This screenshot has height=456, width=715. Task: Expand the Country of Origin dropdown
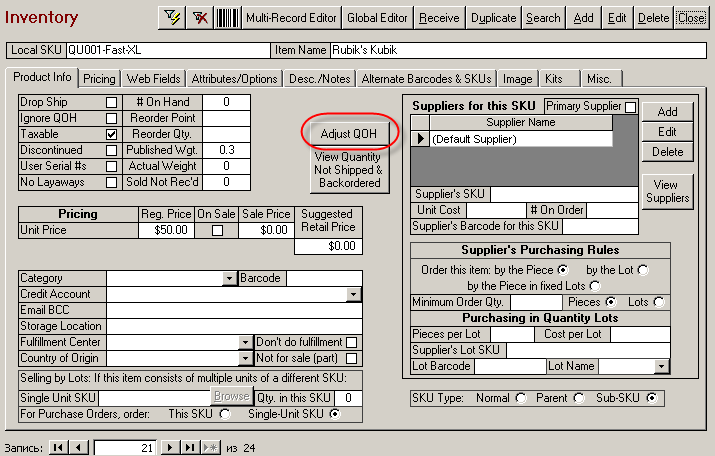pyautogui.click(x=245, y=358)
